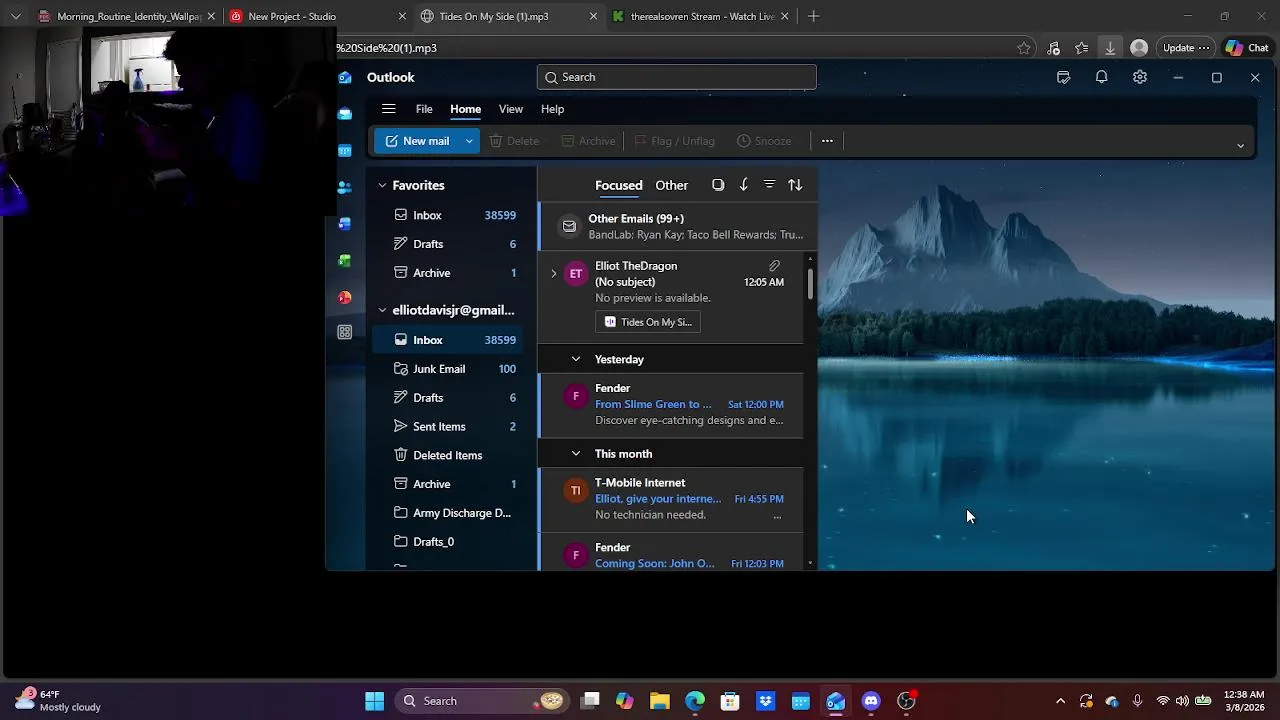1280x720 pixels.
Task: Click attachment paperclip on Elliot TheDragon email
Action: pos(774,266)
